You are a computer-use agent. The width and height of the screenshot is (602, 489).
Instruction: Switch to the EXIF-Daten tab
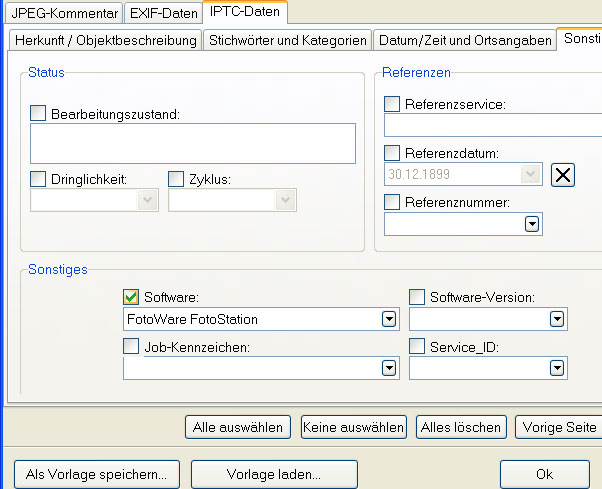pyautogui.click(x=164, y=12)
